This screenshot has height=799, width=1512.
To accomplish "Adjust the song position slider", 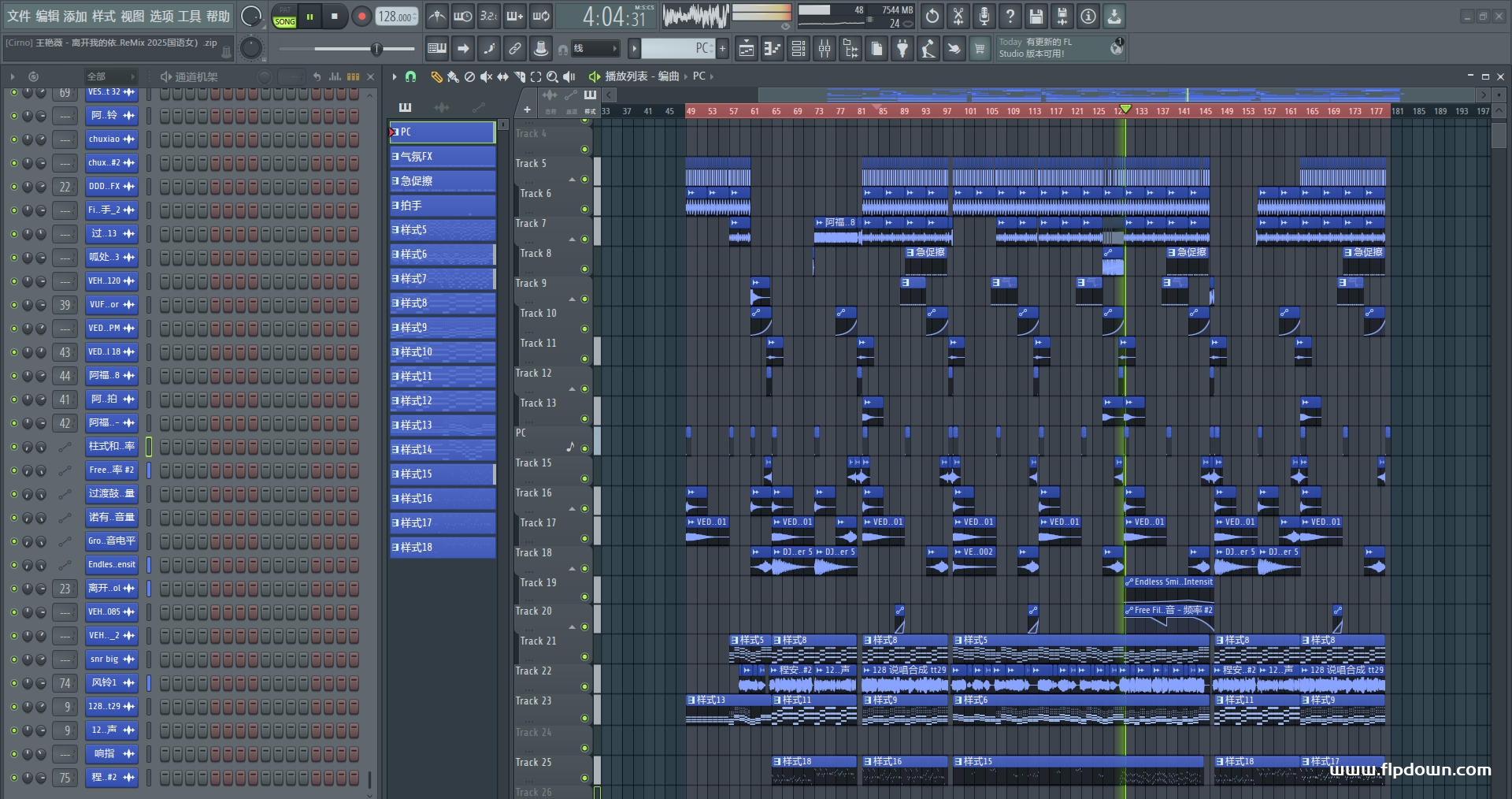I will coord(346,49).
